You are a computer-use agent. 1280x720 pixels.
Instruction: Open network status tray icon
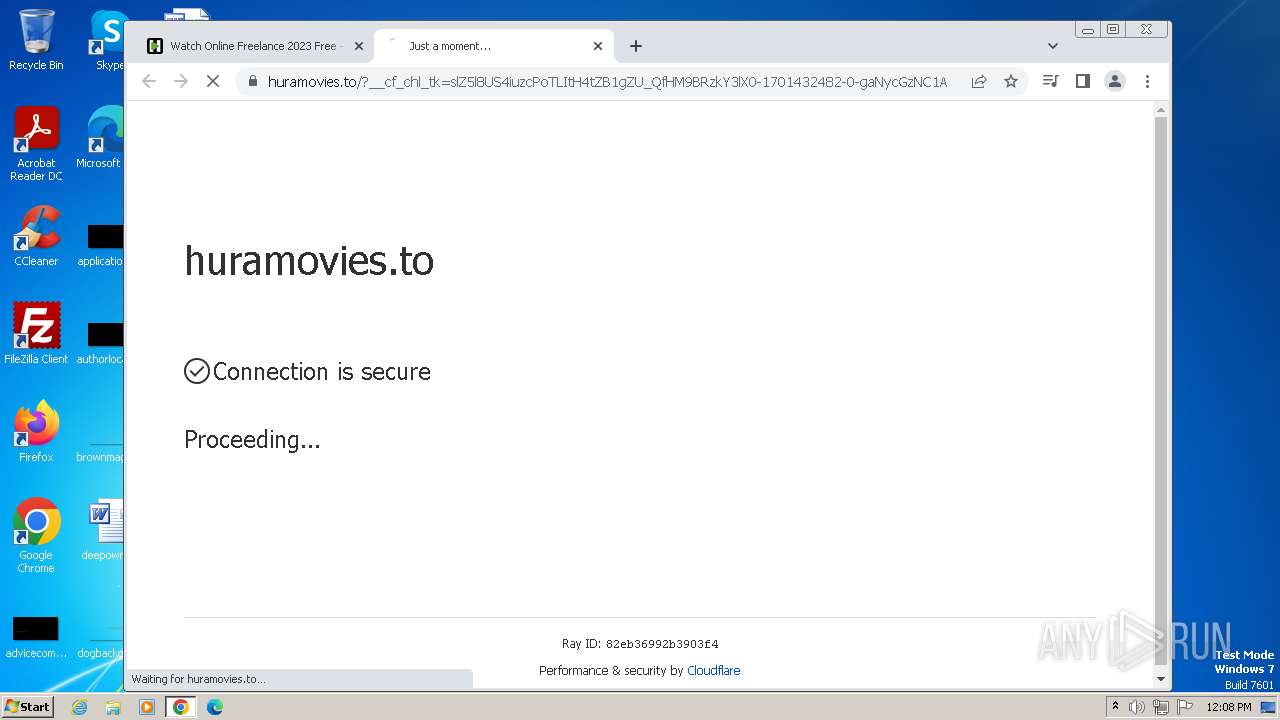tap(1161, 707)
